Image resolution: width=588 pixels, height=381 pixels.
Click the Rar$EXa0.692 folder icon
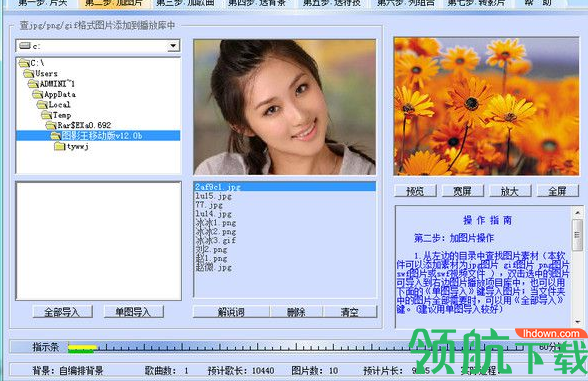point(52,125)
